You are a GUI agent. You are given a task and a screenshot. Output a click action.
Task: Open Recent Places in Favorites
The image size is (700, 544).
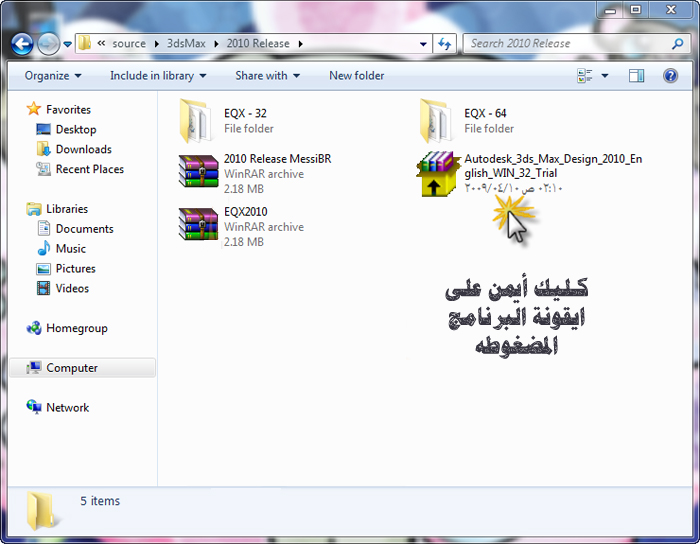pyautogui.click(x=90, y=169)
